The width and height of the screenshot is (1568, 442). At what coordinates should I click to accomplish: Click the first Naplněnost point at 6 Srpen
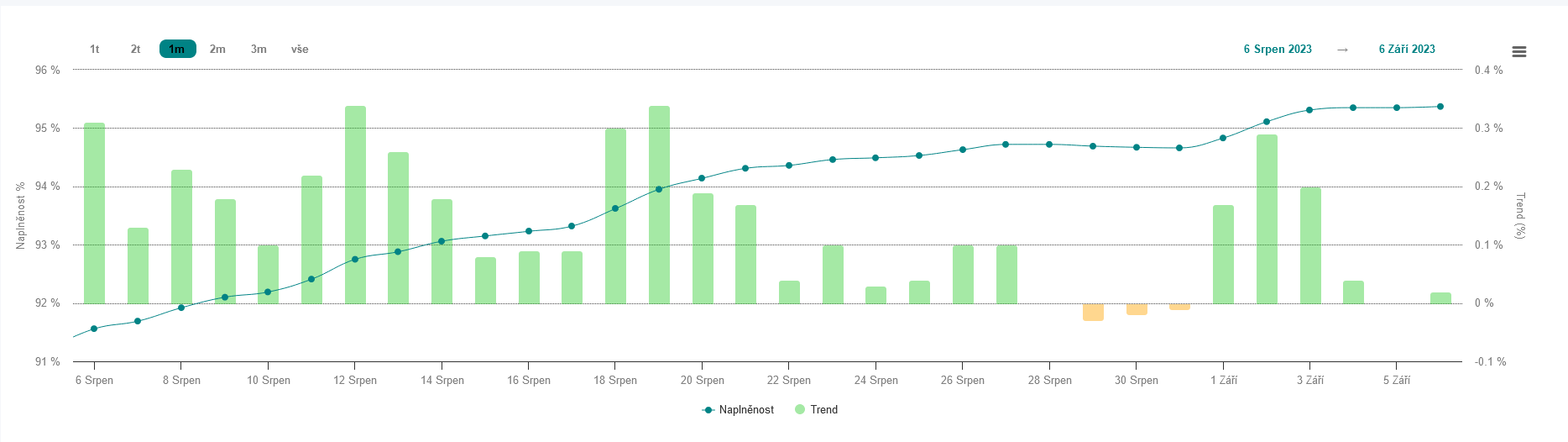click(94, 329)
